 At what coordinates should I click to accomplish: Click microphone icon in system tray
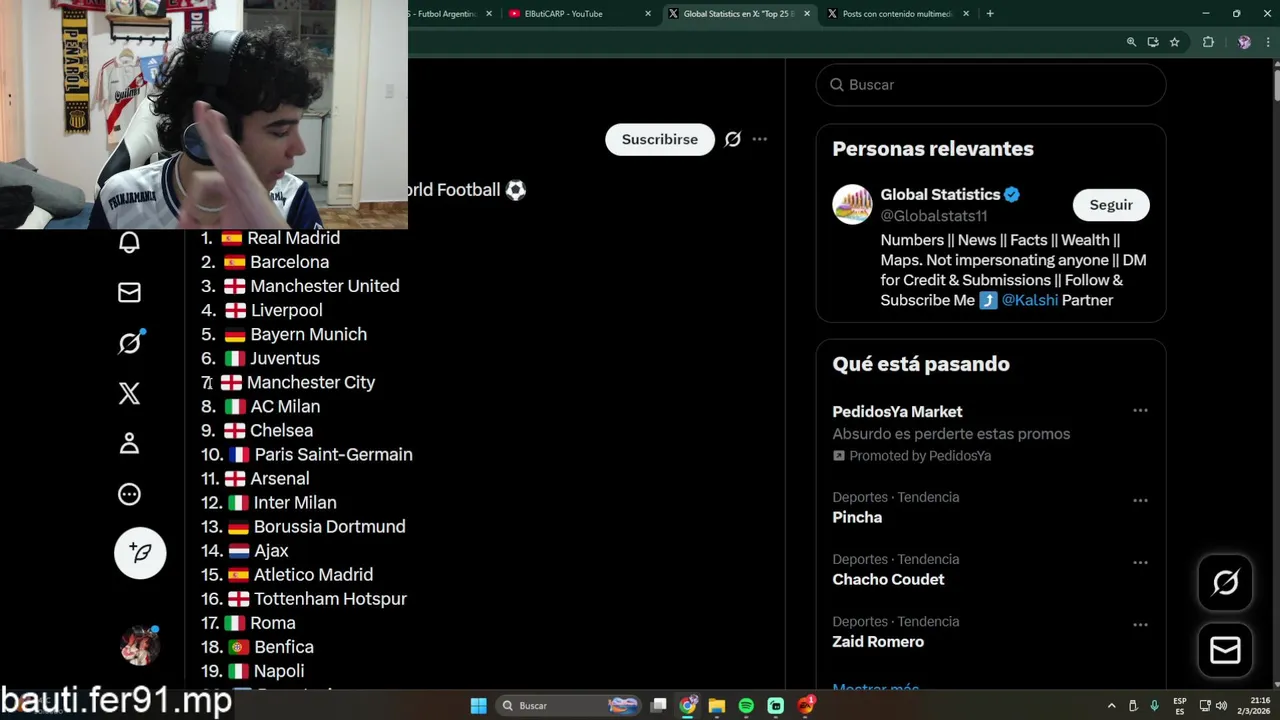[x=1155, y=706]
